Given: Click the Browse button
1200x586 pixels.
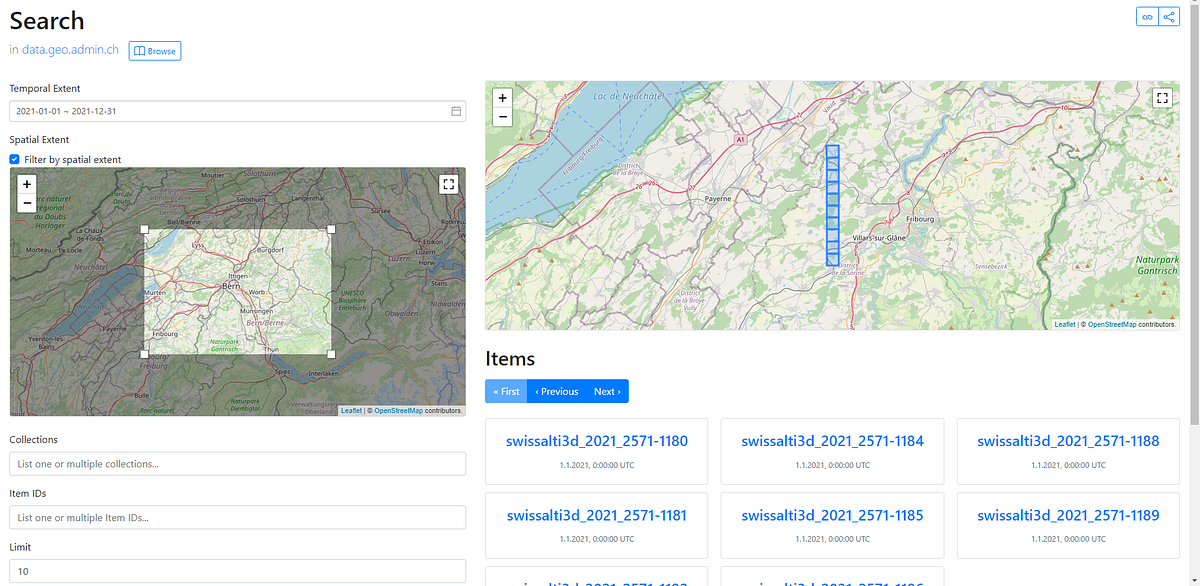Looking at the screenshot, I should [x=154, y=50].
